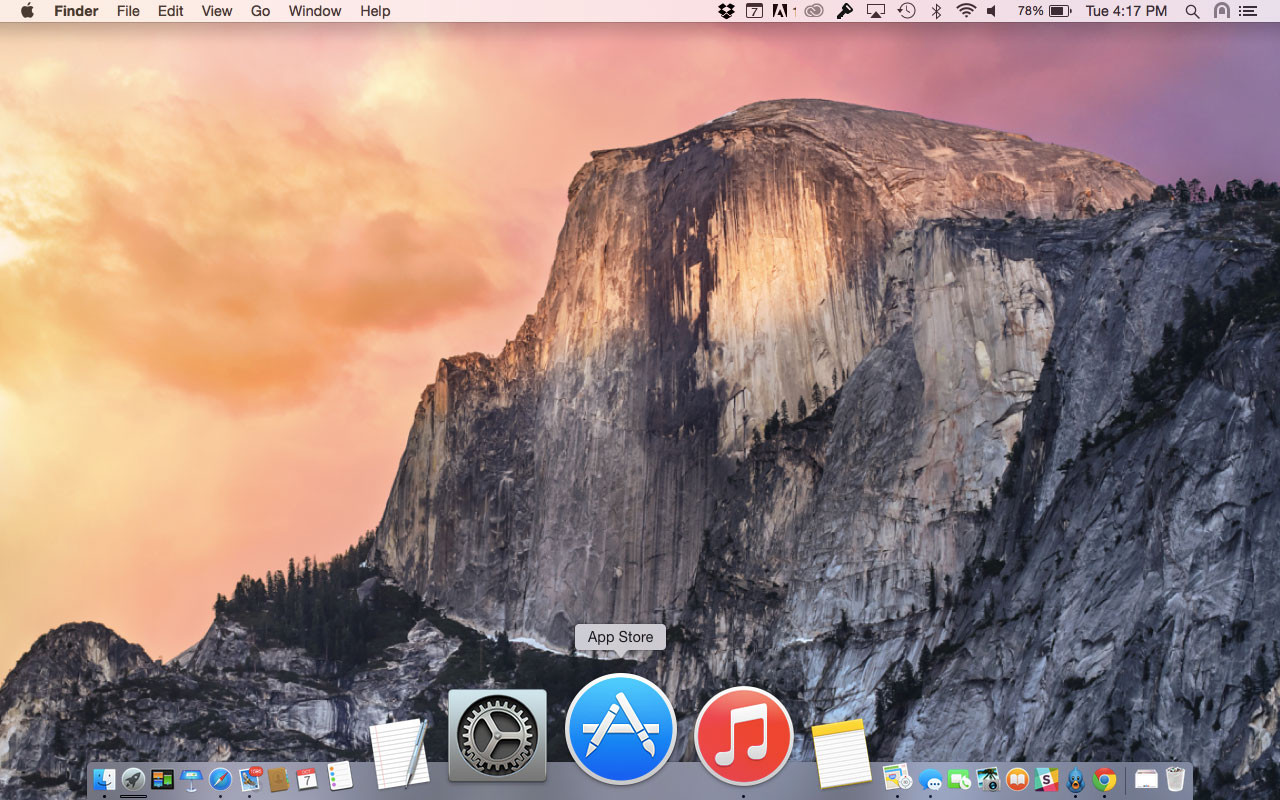Open the Window menu
Screen dimensions: 1280x800
point(315,11)
